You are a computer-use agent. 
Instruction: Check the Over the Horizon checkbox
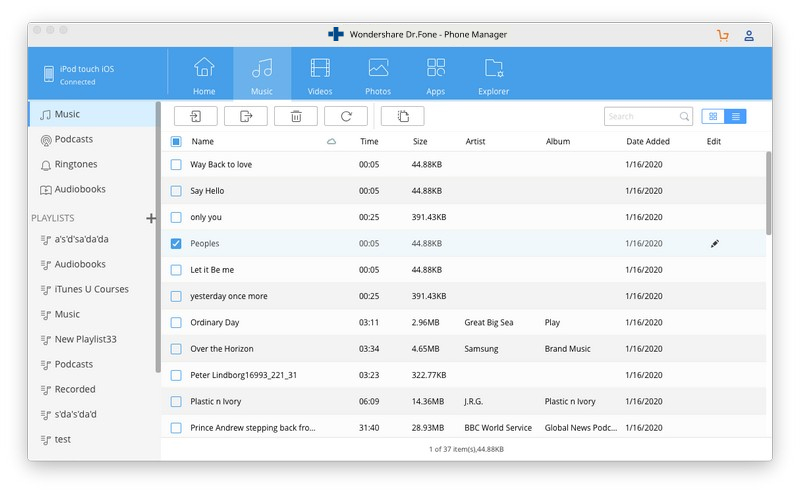pyautogui.click(x=176, y=349)
